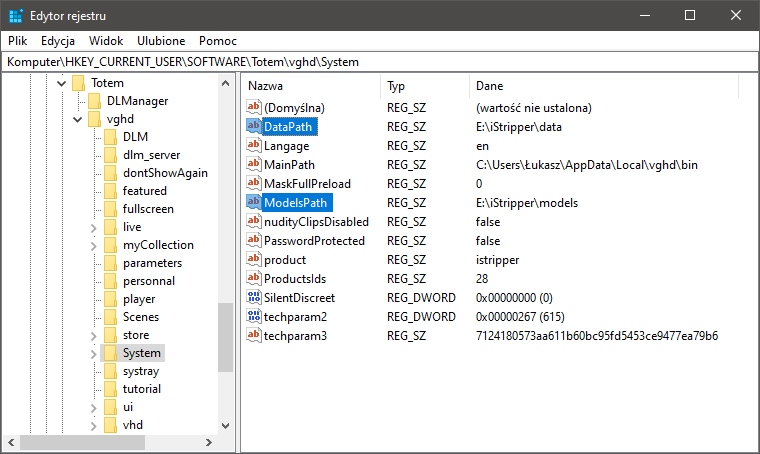Viewport: 760px width, 454px height.
Task: Open the Ulubione menu
Action: pos(161,41)
